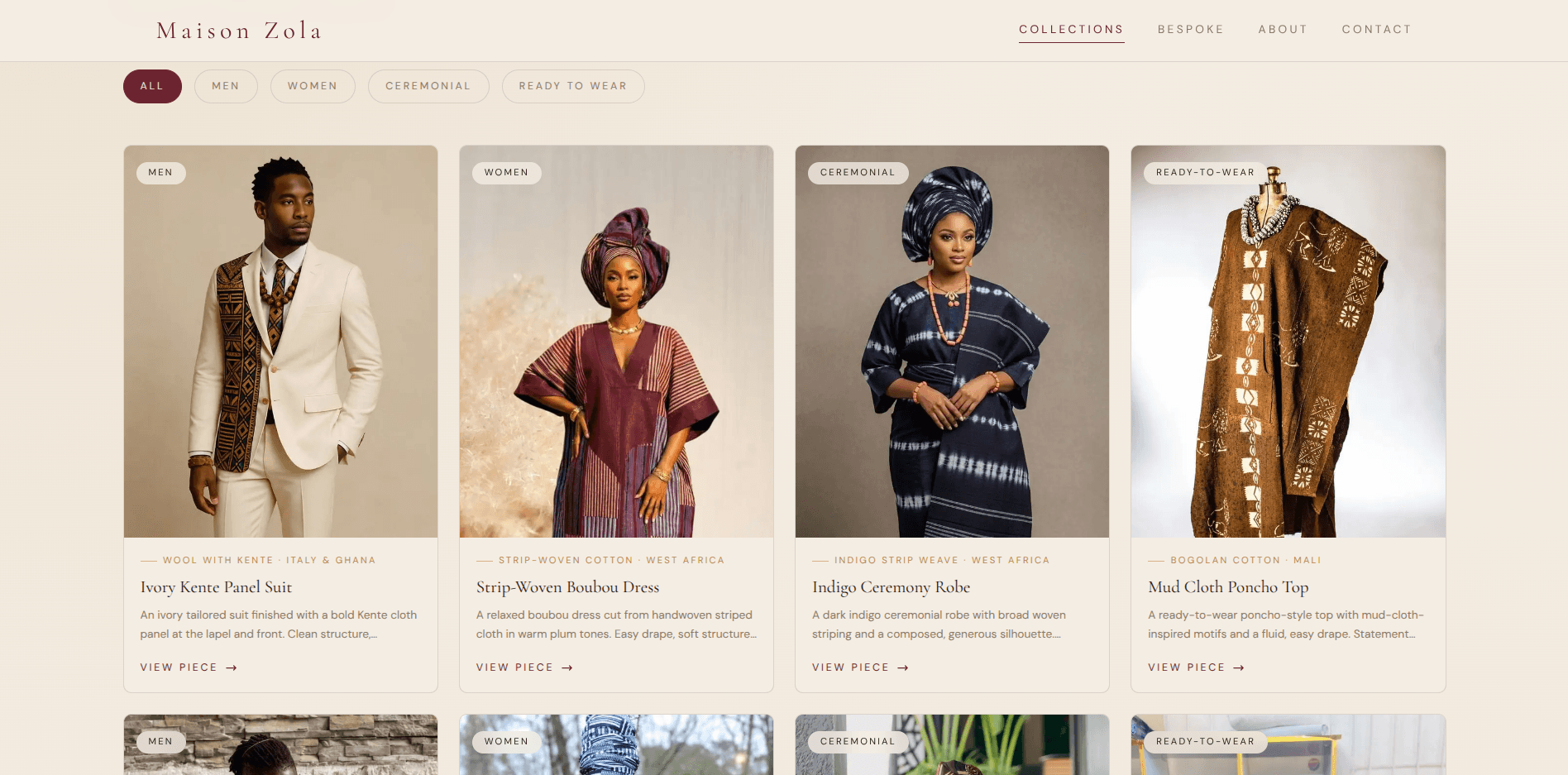This screenshot has height=775, width=1568.
Task: Go to the Collections nav item
Action: (x=1071, y=29)
